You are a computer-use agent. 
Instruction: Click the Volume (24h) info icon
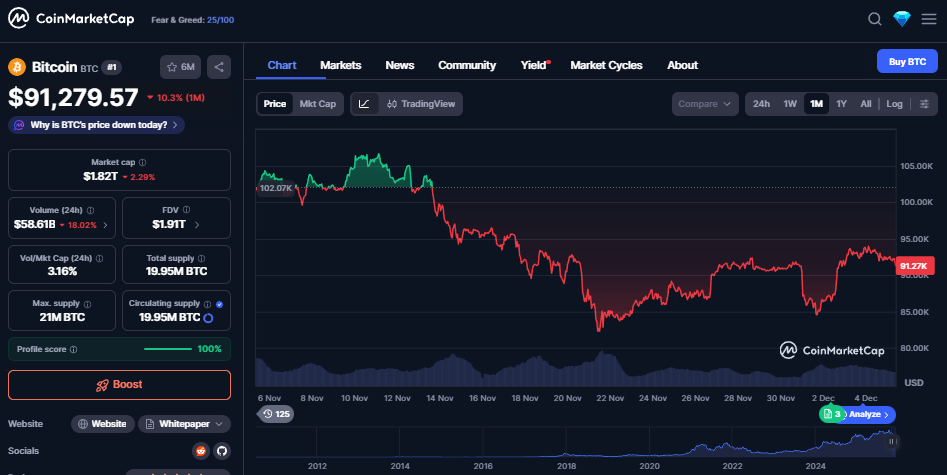[x=91, y=210]
